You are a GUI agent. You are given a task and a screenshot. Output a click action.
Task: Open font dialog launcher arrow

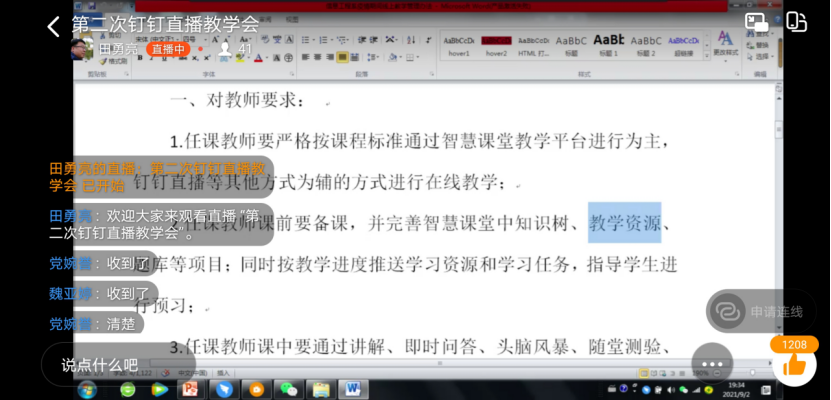(291, 75)
